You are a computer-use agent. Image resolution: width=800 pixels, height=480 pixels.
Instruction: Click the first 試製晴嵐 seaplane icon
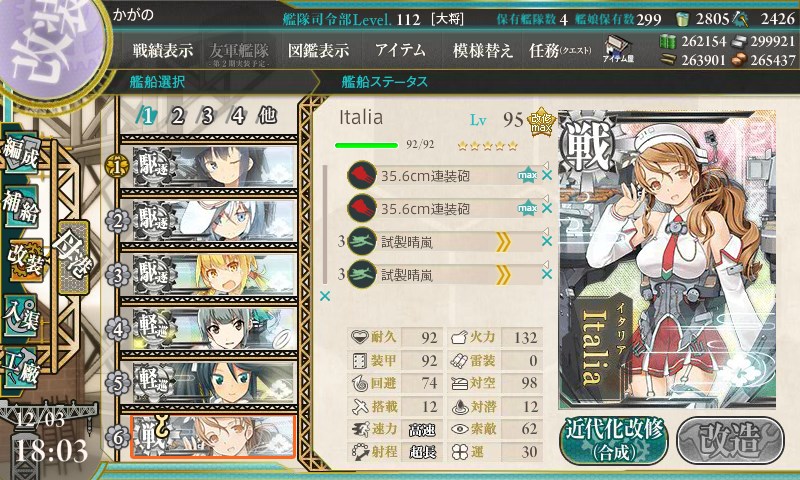click(362, 242)
